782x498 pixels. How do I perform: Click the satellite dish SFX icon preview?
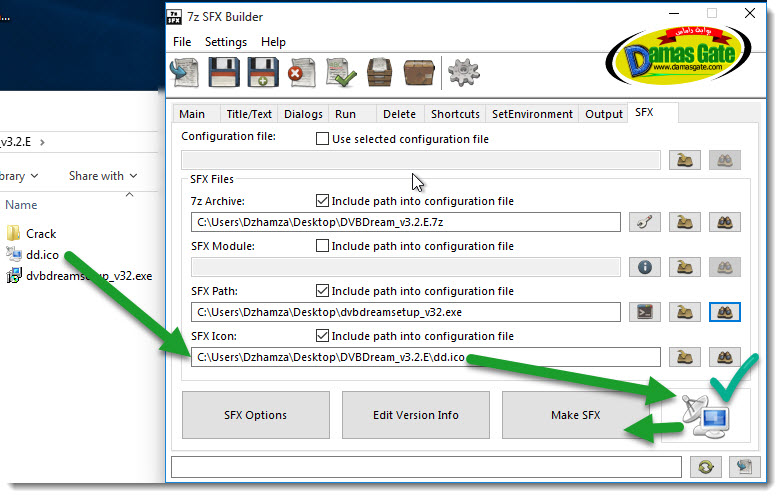(x=706, y=416)
